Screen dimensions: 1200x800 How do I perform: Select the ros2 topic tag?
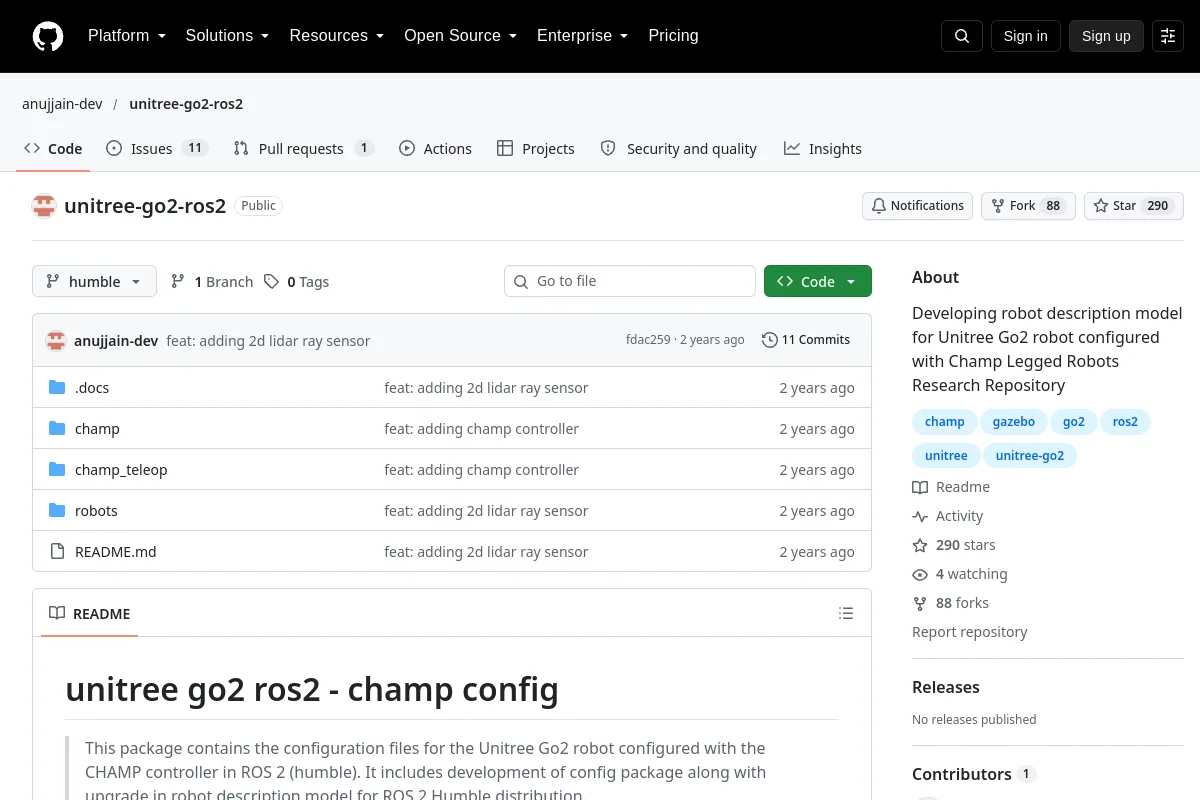1125,422
